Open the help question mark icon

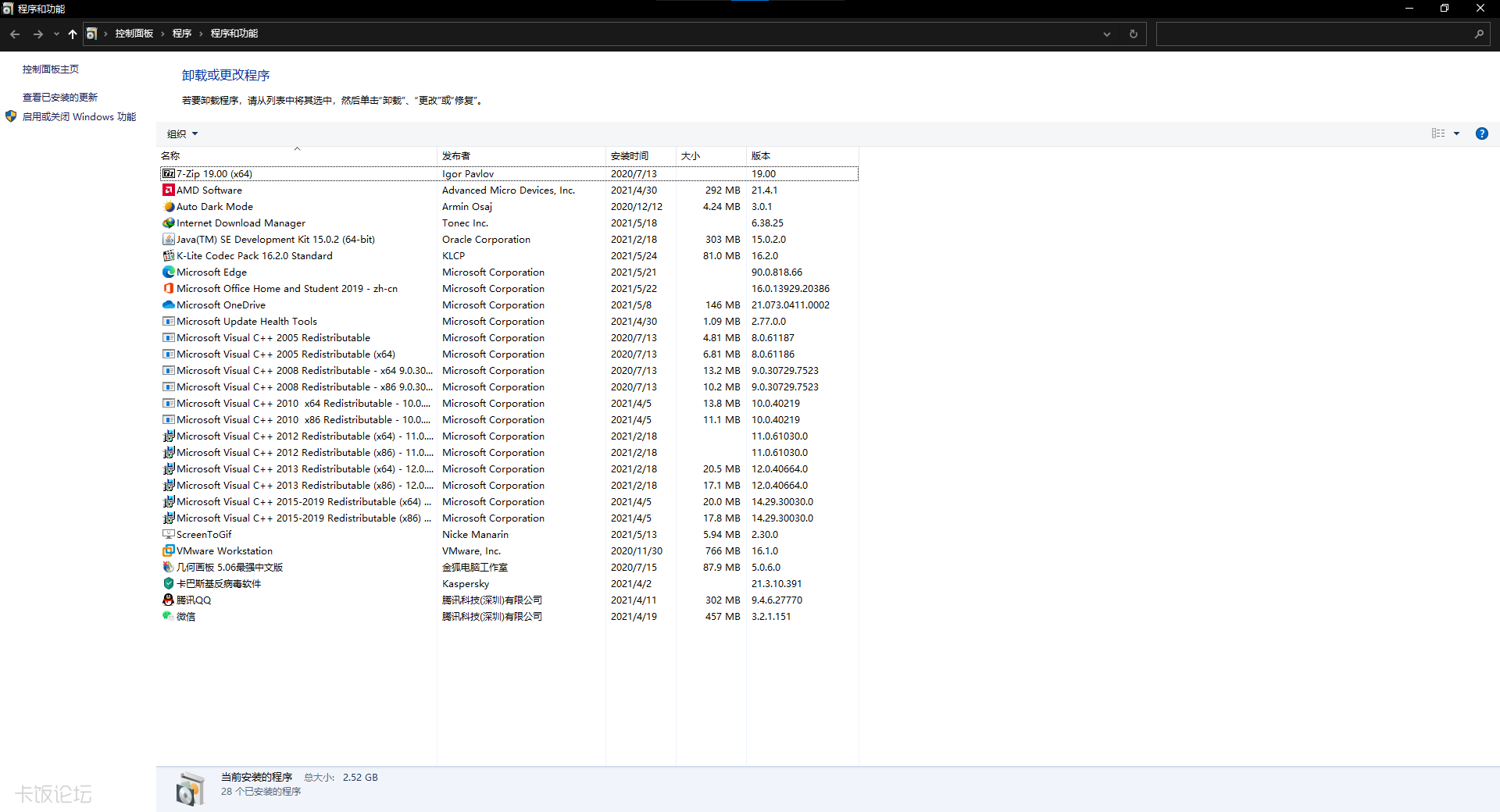click(1481, 134)
